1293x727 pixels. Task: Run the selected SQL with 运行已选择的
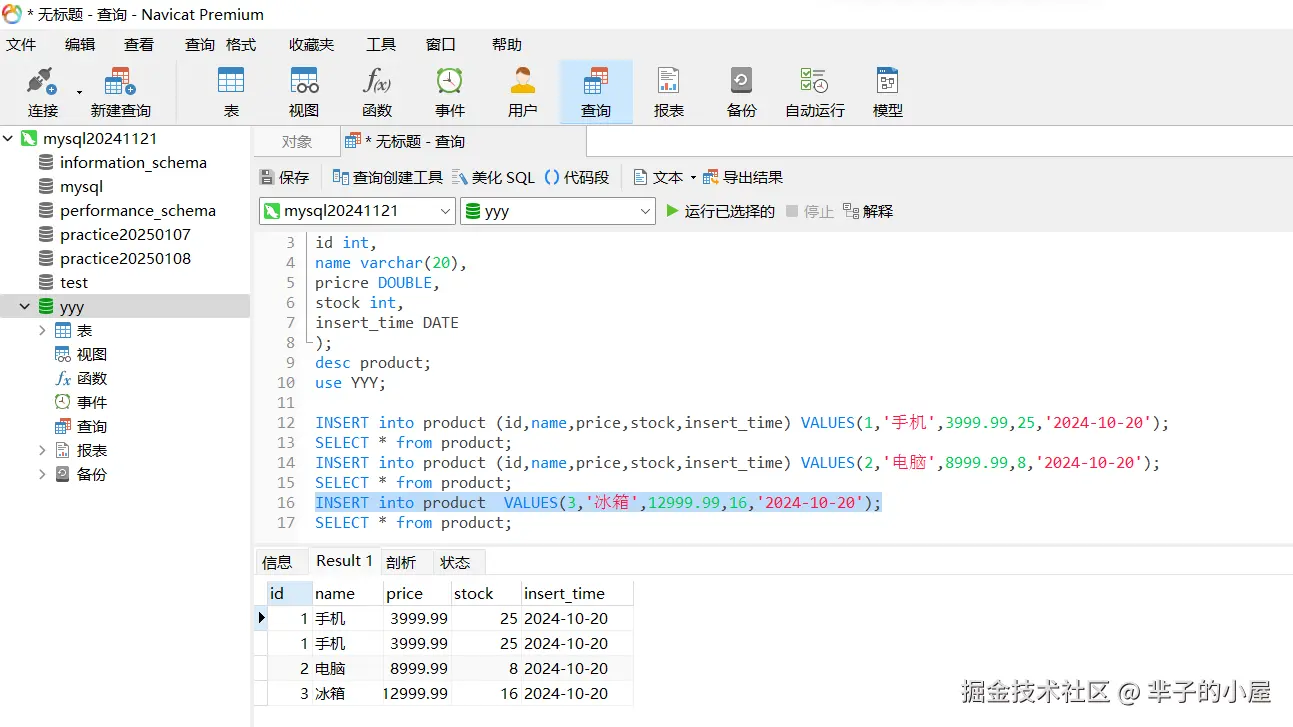(720, 211)
